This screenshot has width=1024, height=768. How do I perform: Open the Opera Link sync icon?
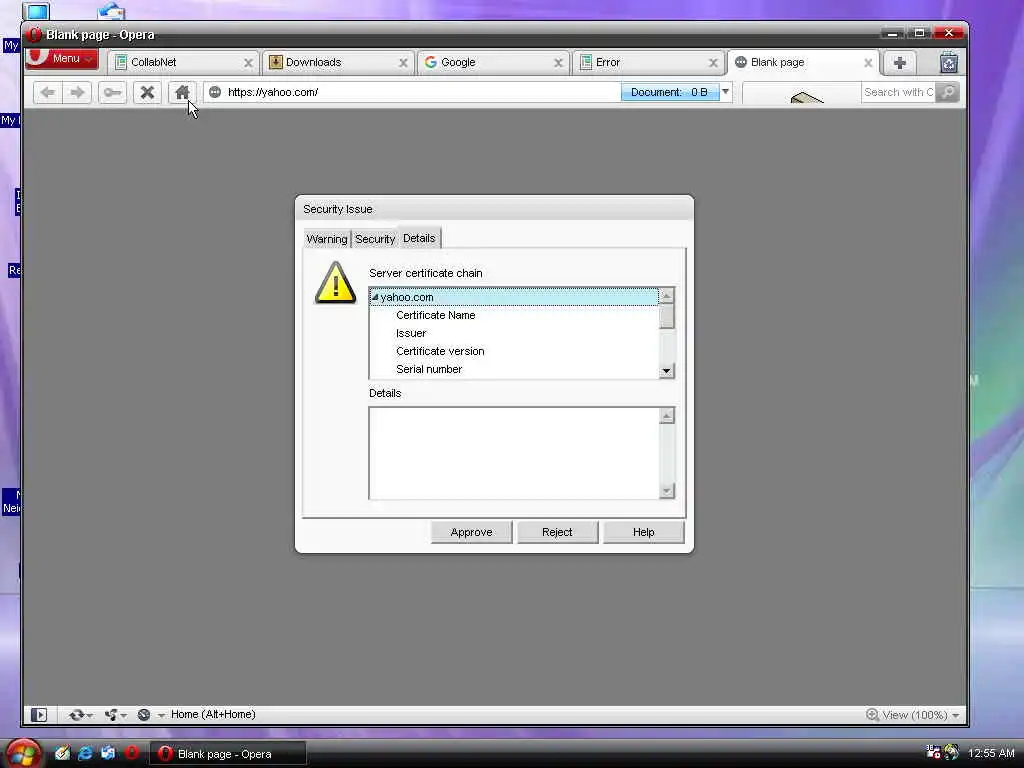click(76, 714)
